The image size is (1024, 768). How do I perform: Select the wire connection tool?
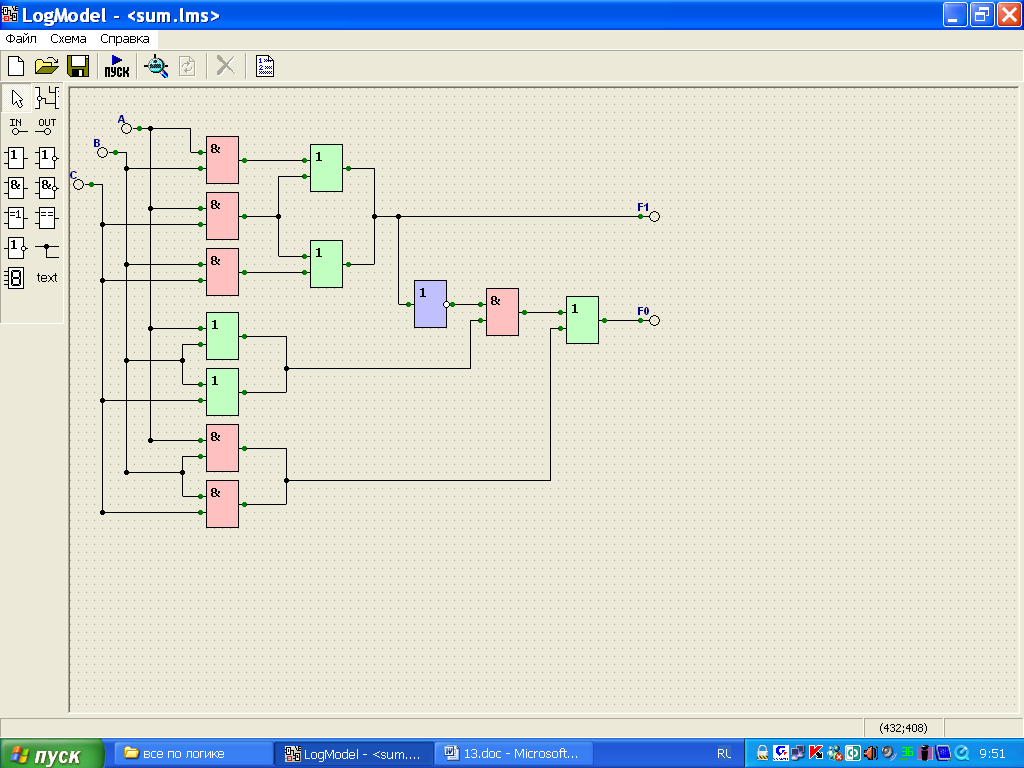pos(47,99)
